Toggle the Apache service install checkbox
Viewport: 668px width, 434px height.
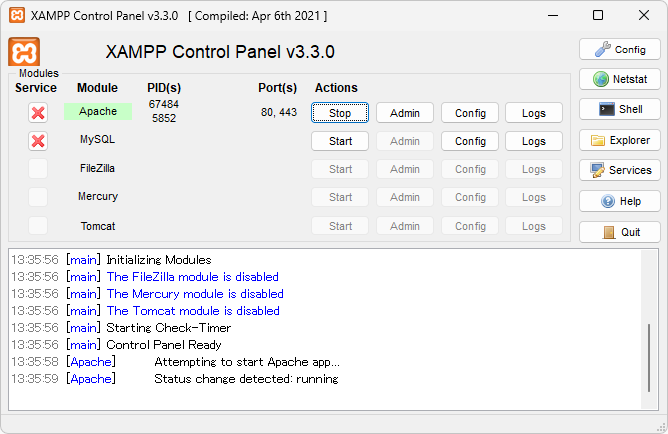pos(38,113)
